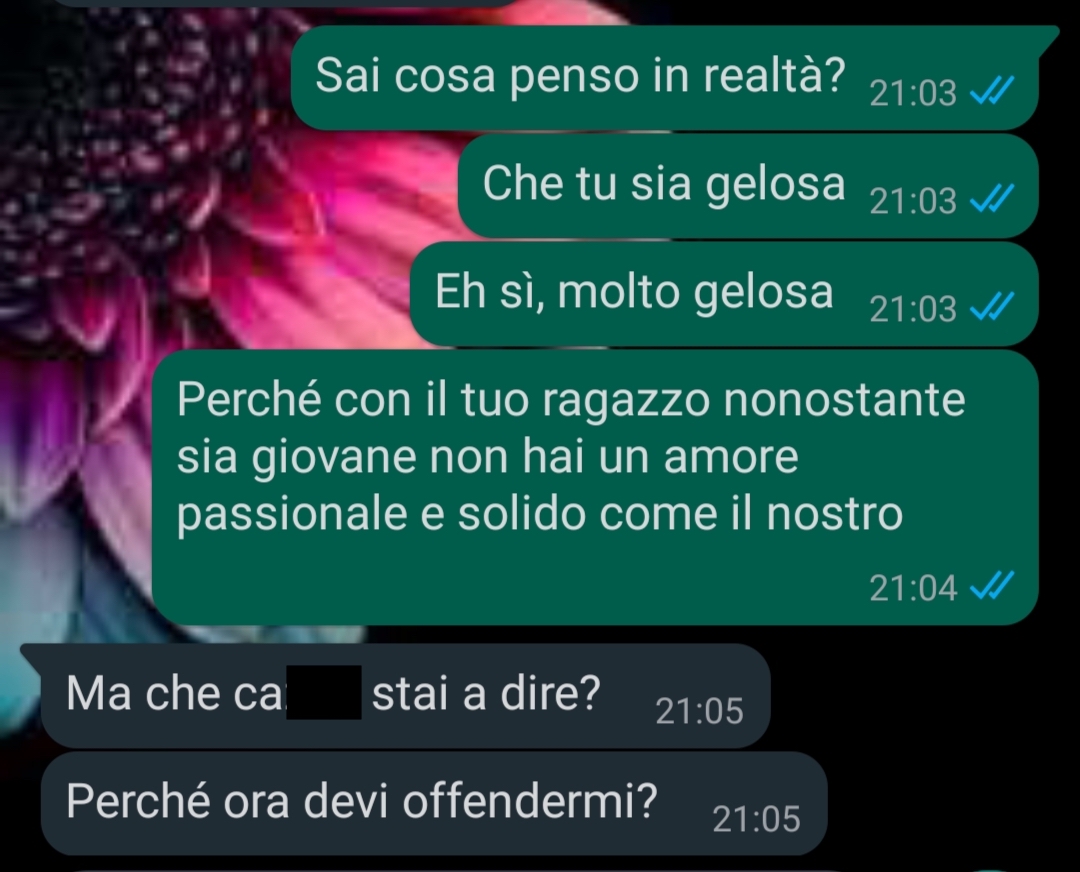Tap blue double check beside 'Che tu sia gelosa'
Screen dimensions: 1080x872
click(x=992, y=198)
